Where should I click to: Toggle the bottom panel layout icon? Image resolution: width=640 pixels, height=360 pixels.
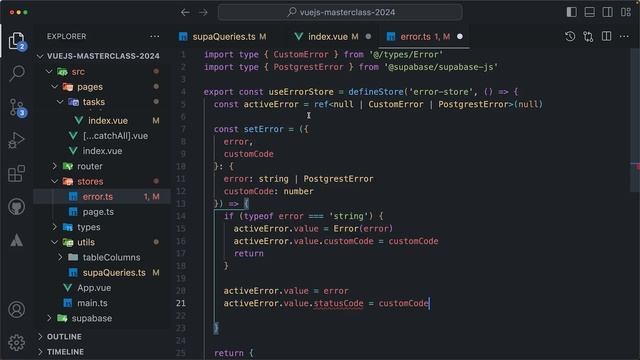point(589,12)
